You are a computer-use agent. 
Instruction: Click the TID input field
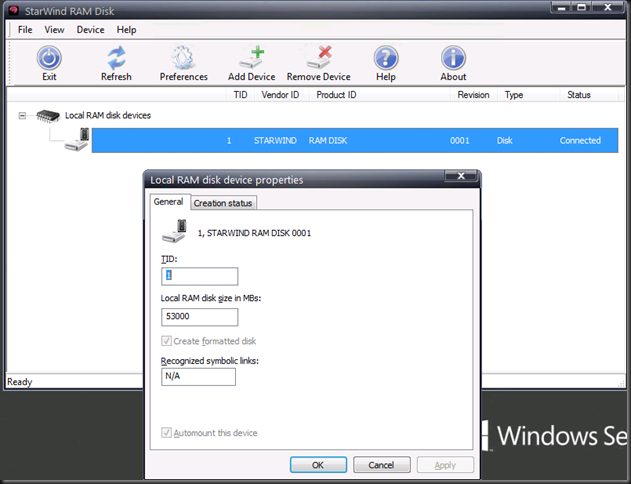[x=200, y=276]
